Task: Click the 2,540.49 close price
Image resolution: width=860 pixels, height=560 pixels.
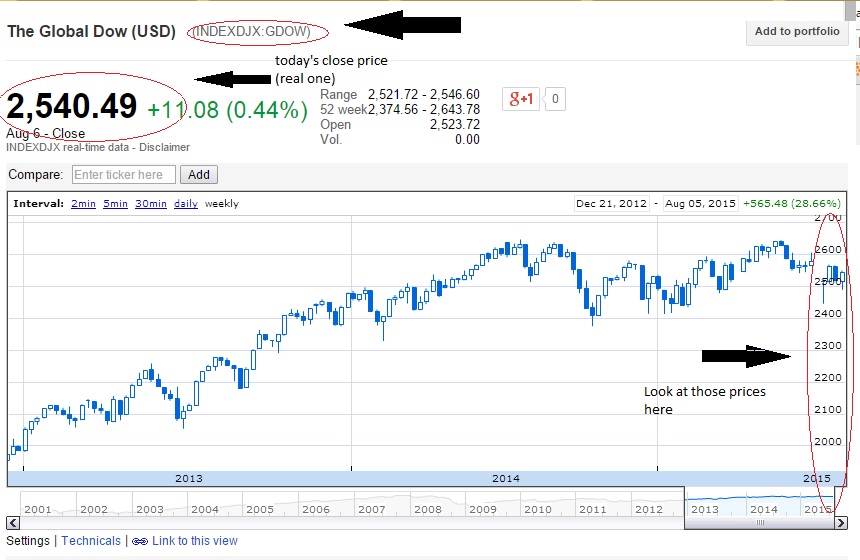Action: click(72, 106)
